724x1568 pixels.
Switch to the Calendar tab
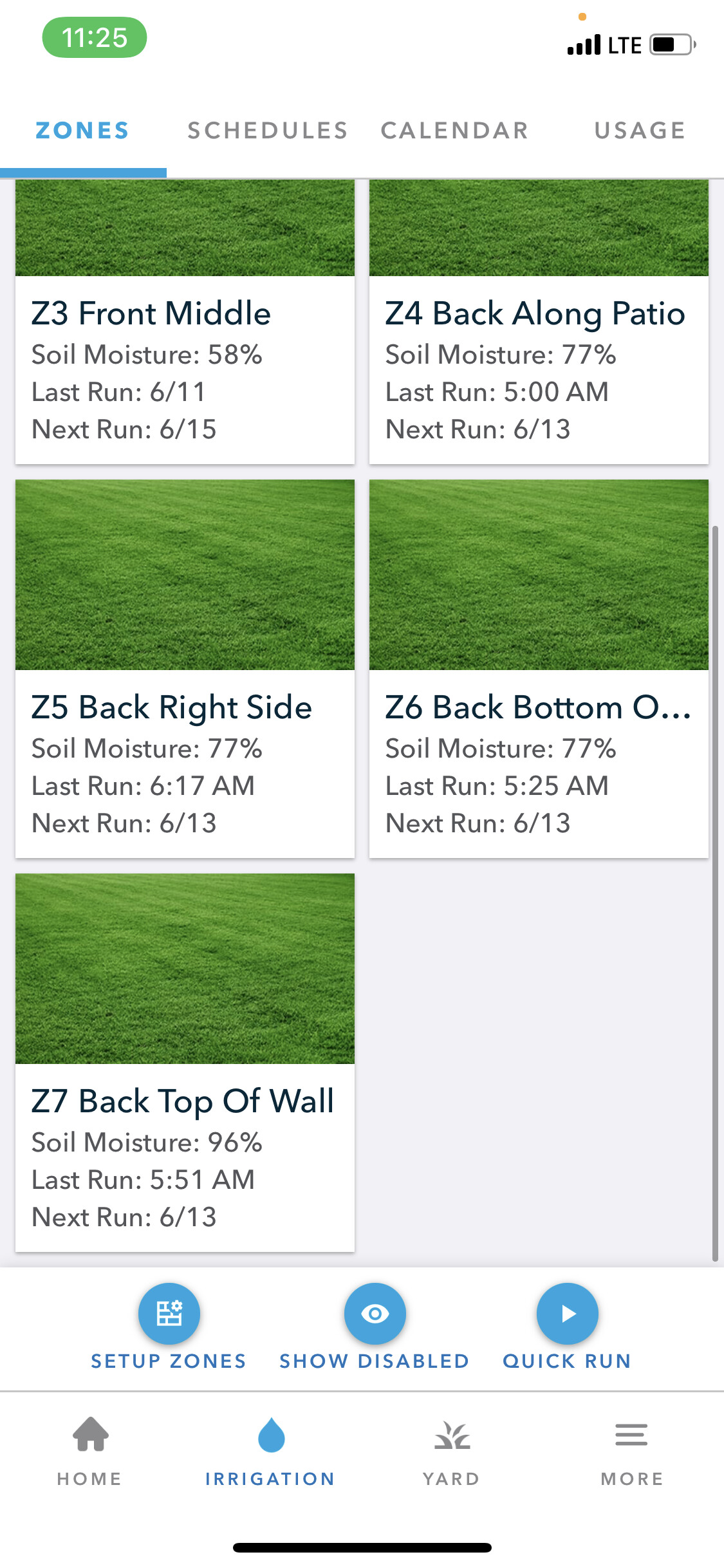[x=454, y=131]
